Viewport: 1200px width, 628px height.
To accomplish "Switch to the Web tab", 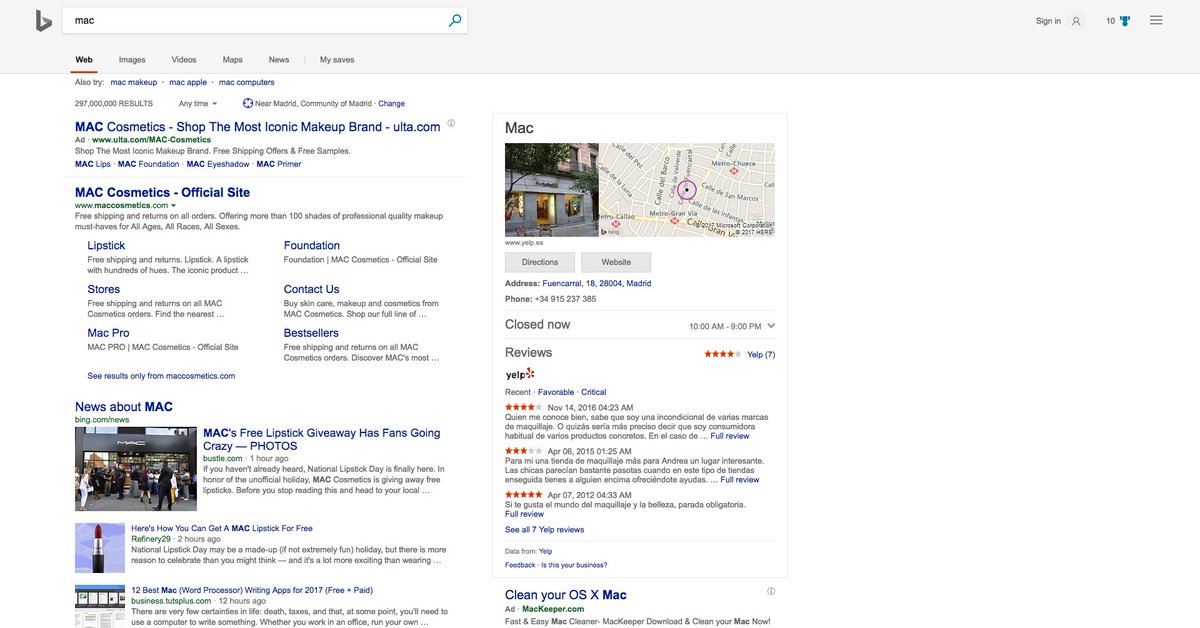I will [x=84, y=60].
